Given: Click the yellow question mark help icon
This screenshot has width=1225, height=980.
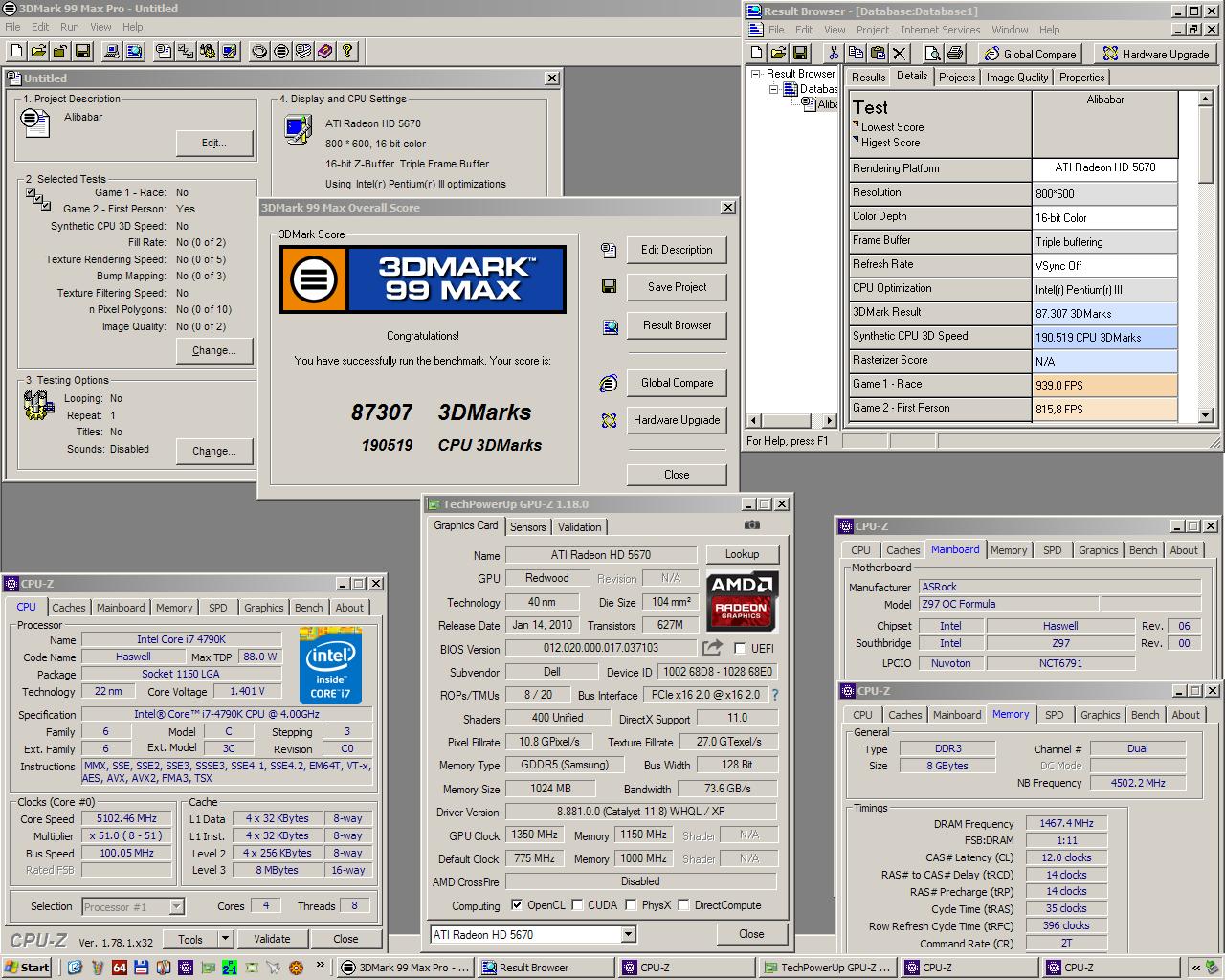Looking at the screenshot, I should pos(347,52).
